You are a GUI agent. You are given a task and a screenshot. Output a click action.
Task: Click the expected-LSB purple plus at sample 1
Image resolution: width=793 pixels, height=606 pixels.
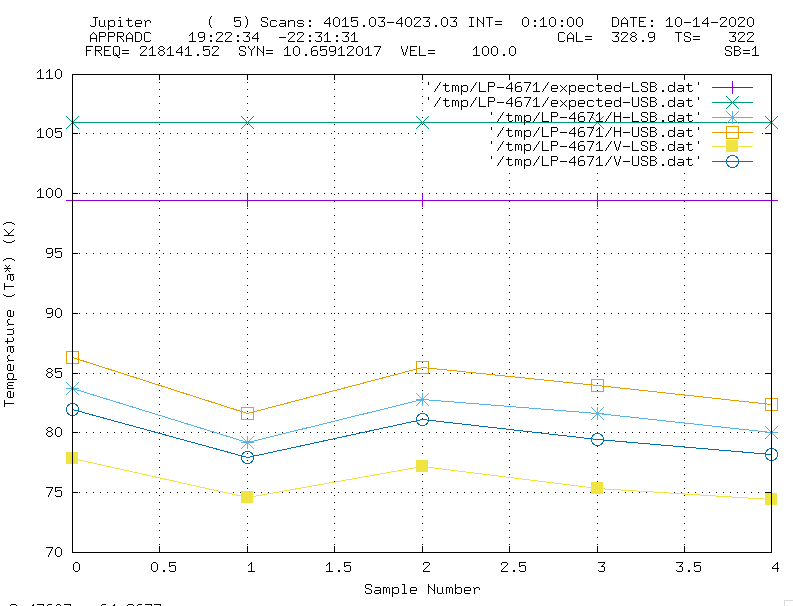pyautogui.click(x=247, y=201)
